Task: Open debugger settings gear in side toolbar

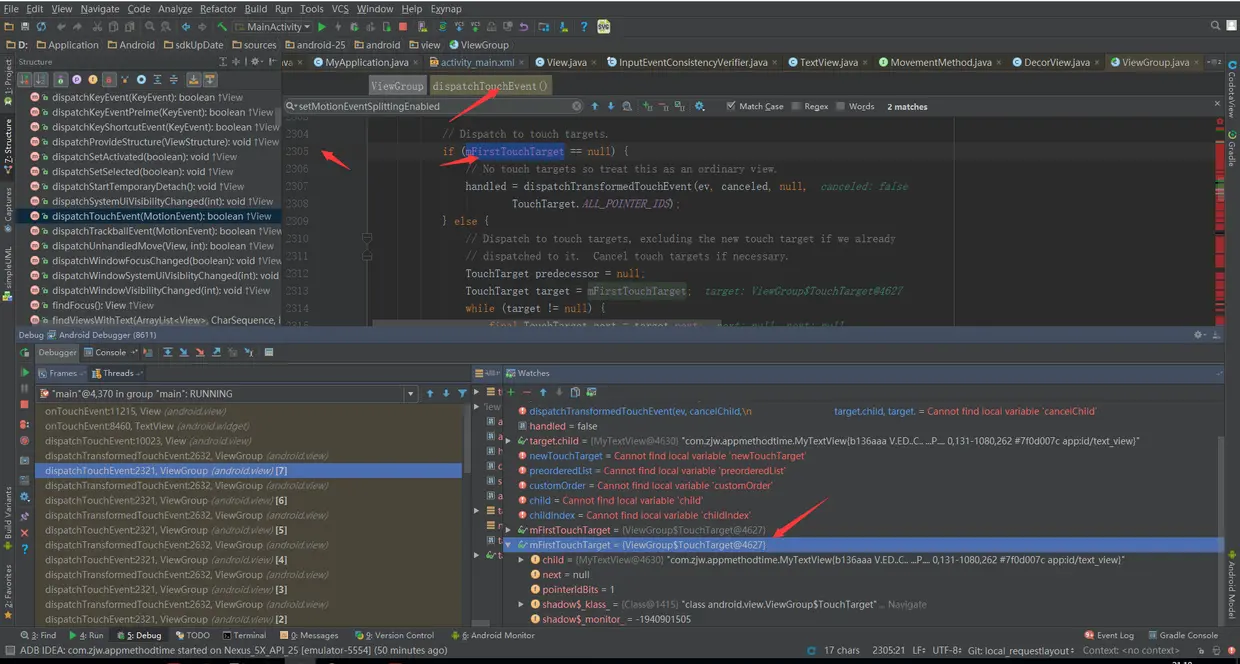Action: 25,497
